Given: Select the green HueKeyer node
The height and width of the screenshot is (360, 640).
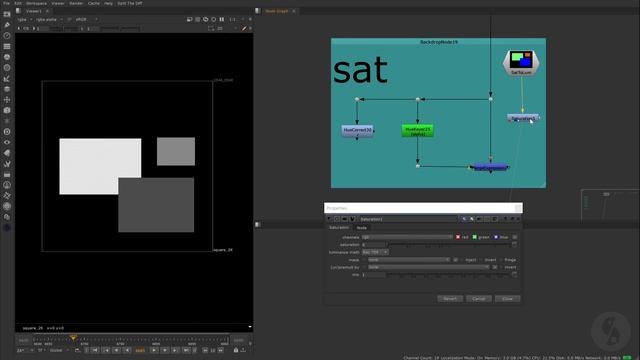Looking at the screenshot, I should tap(417, 131).
